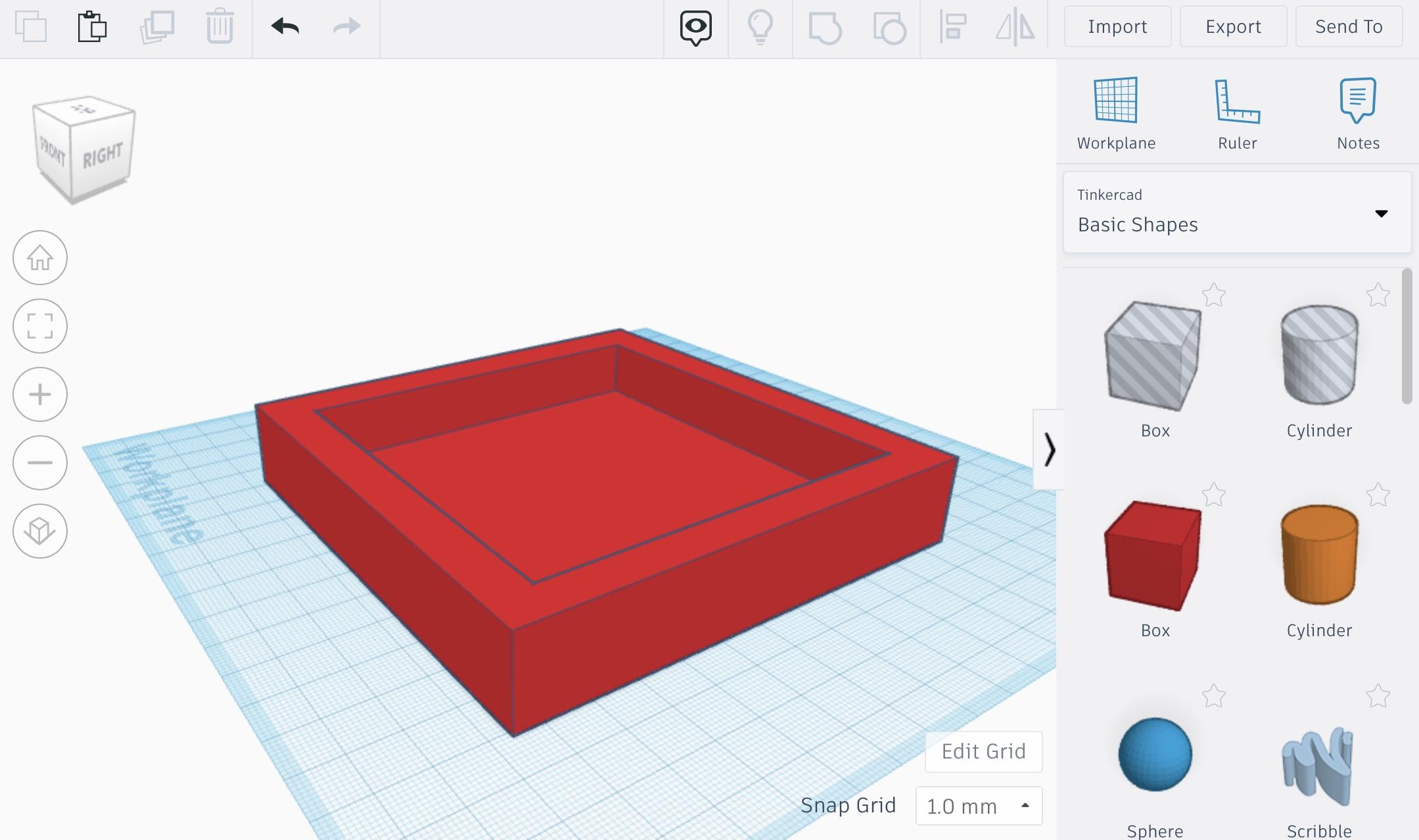Screen dimensions: 1419x840
Task: Toggle Show All eye icon
Action: click(695, 28)
